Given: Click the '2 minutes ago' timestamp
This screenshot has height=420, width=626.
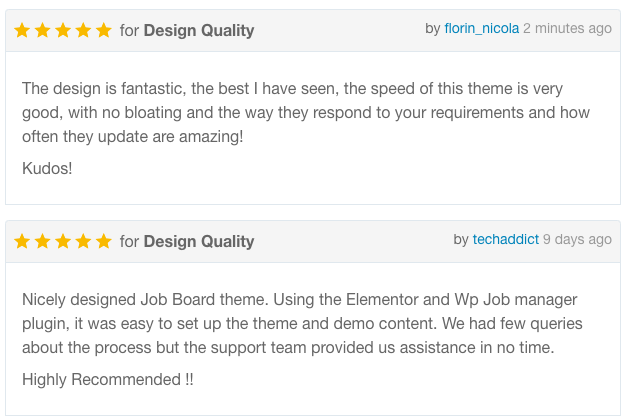Looking at the screenshot, I should [567, 29].
